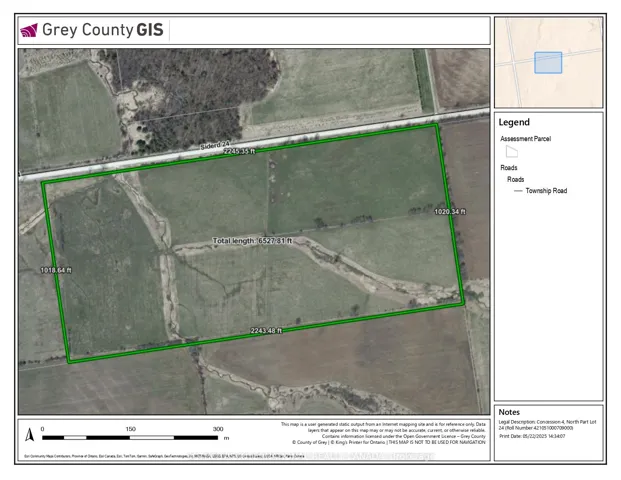Click the blue extent rectangle in overview map
The image size is (621, 480).
548,62
